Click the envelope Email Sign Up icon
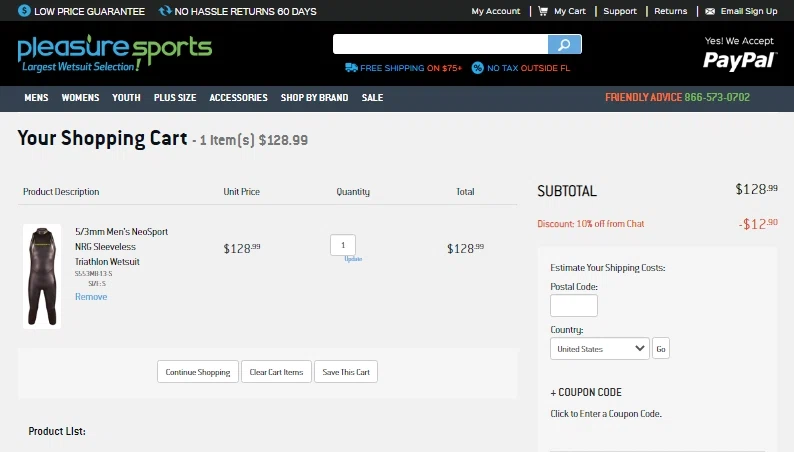Image resolution: width=794 pixels, height=452 pixels. tap(710, 11)
